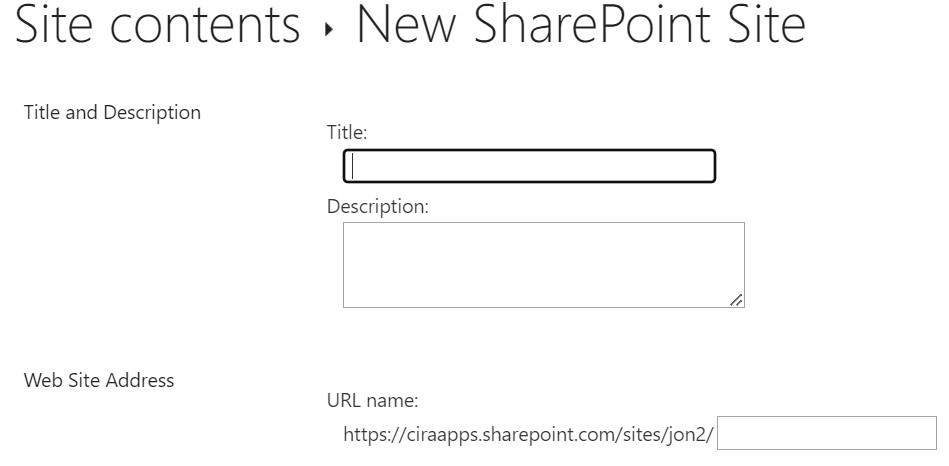The height and width of the screenshot is (466, 949).
Task: Click the Title text input field
Action: coord(529,166)
